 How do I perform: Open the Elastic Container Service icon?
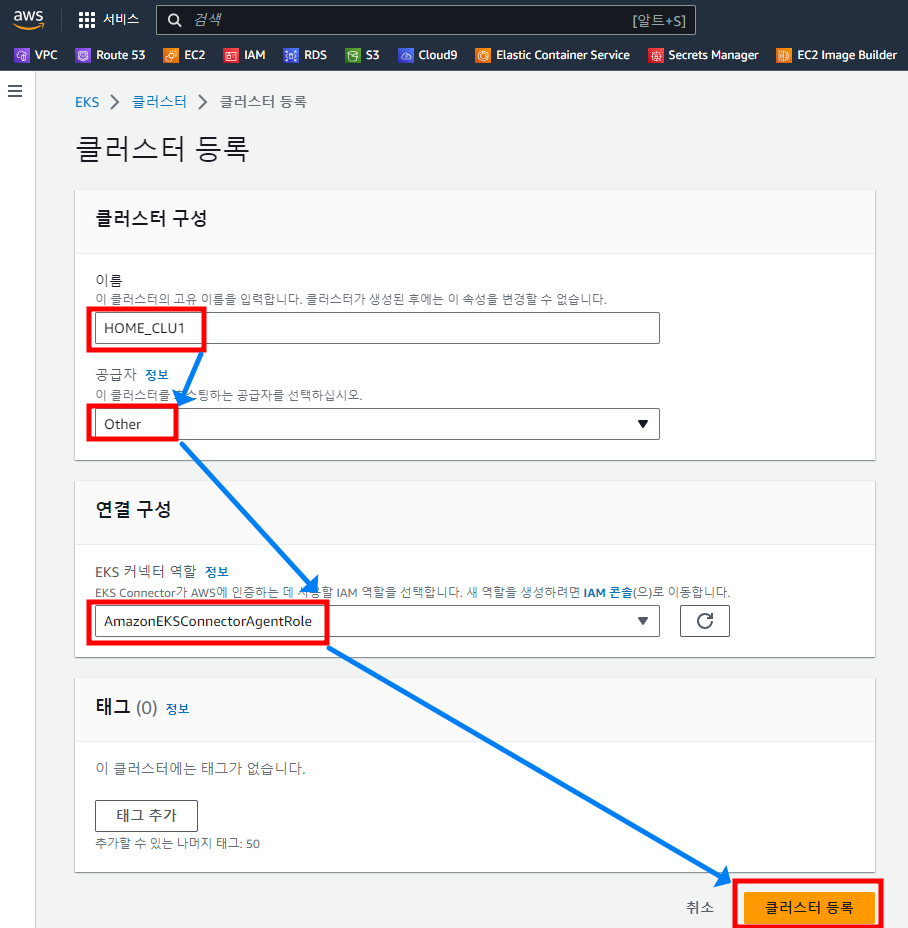[483, 56]
